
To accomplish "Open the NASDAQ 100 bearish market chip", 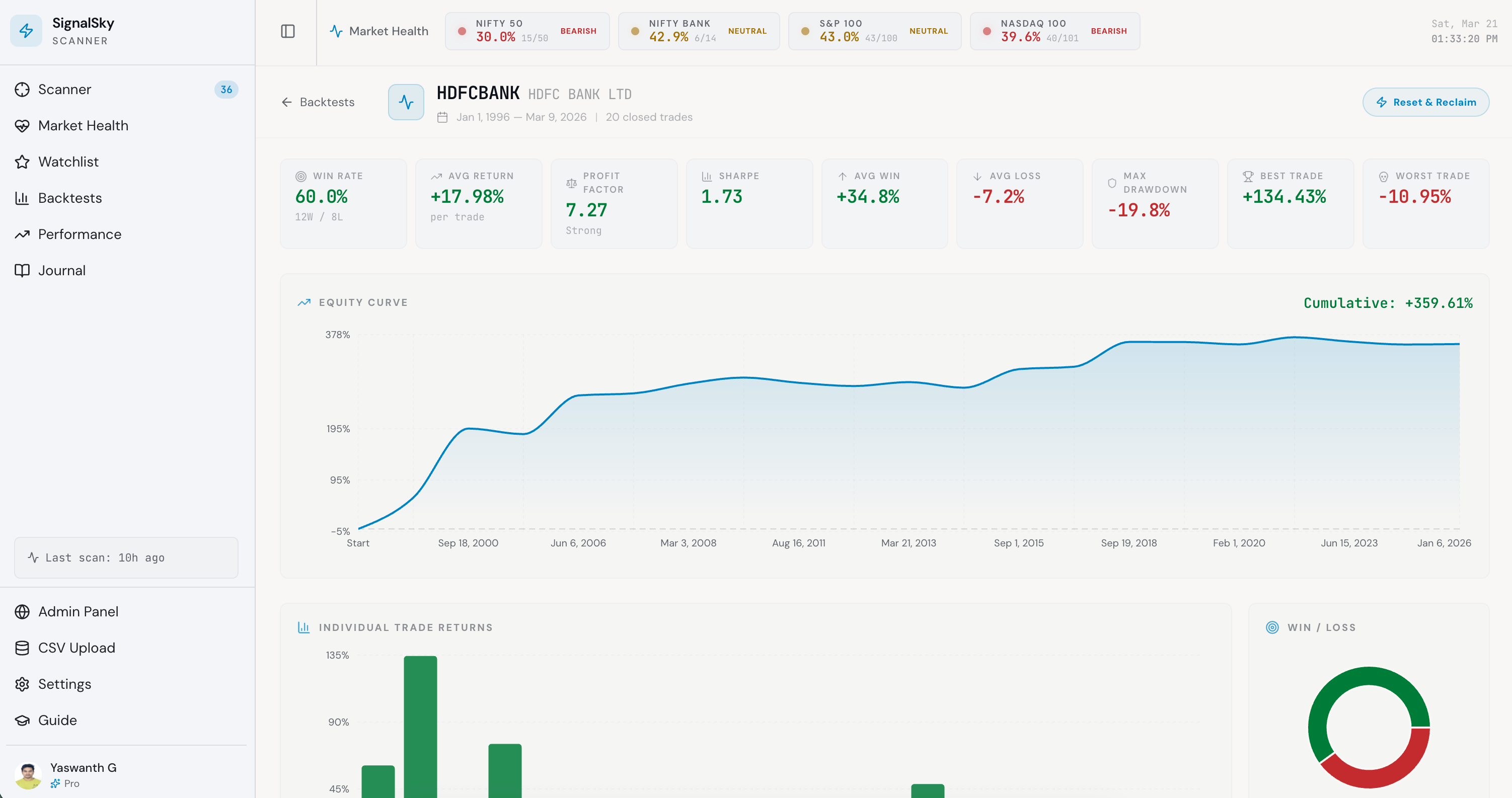I will coord(1055,31).
